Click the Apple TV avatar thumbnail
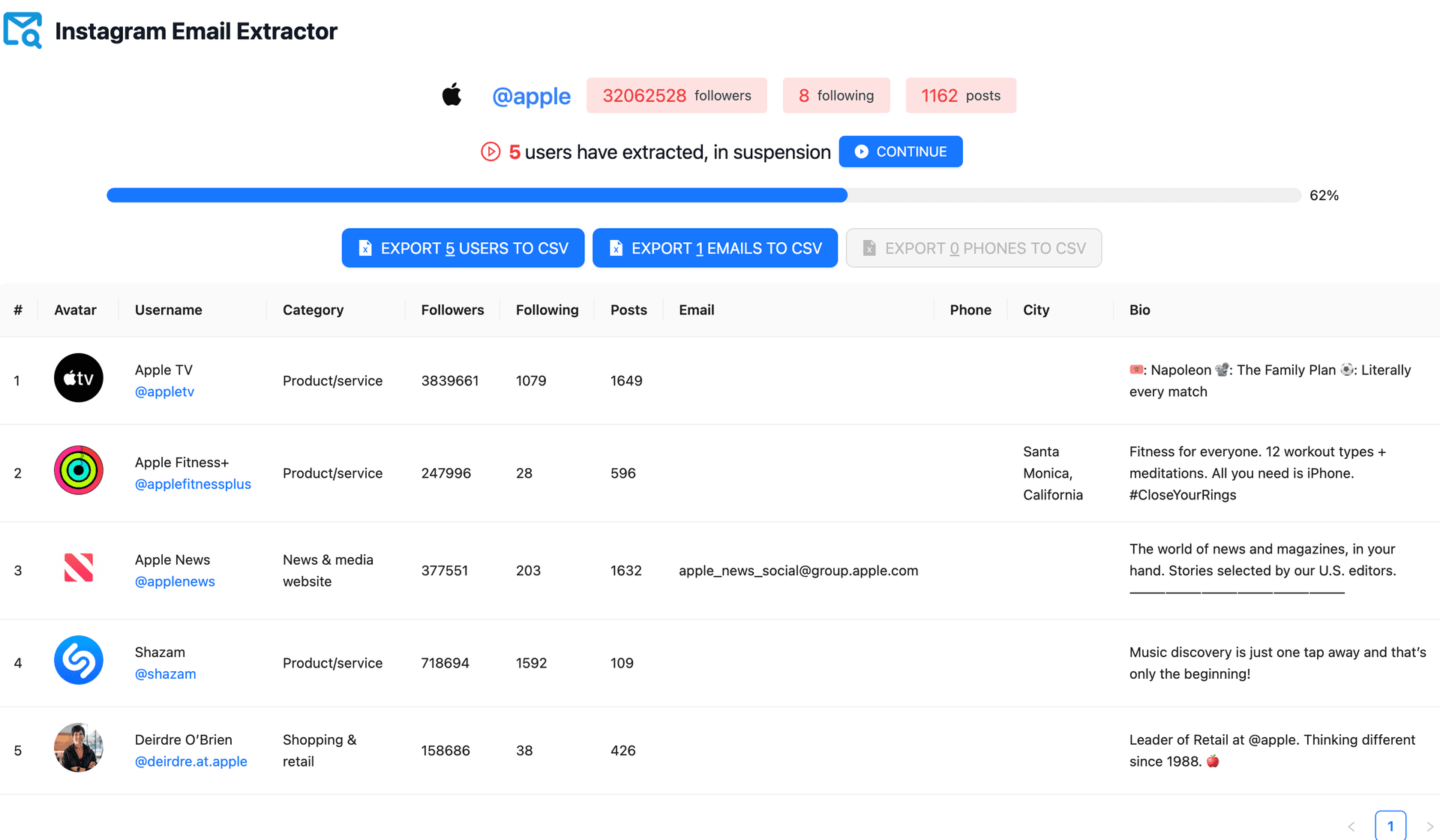1440x840 pixels. coord(79,378)
